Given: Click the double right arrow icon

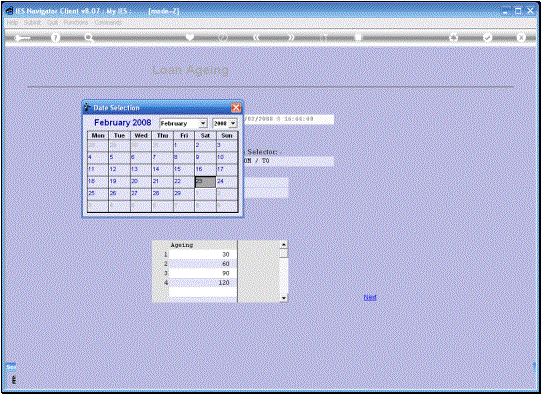Looking at the screenshot, I should [291, 38].
